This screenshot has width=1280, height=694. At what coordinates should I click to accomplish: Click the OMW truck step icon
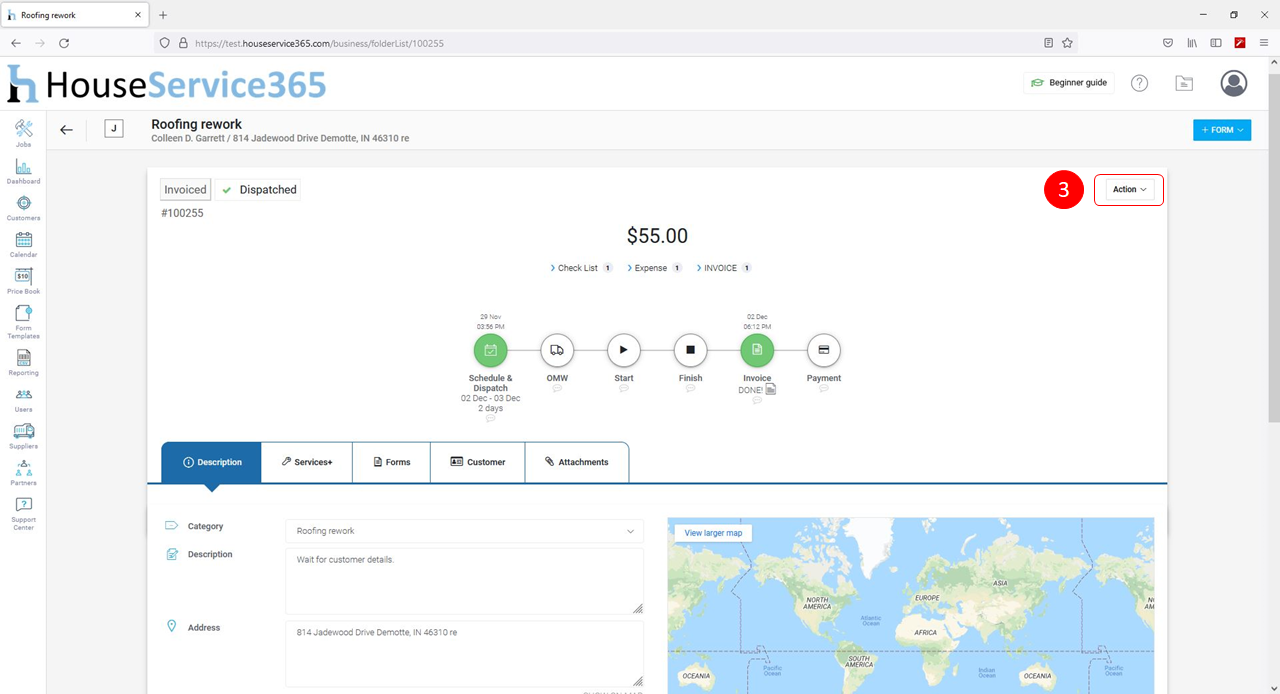[557, 350]
